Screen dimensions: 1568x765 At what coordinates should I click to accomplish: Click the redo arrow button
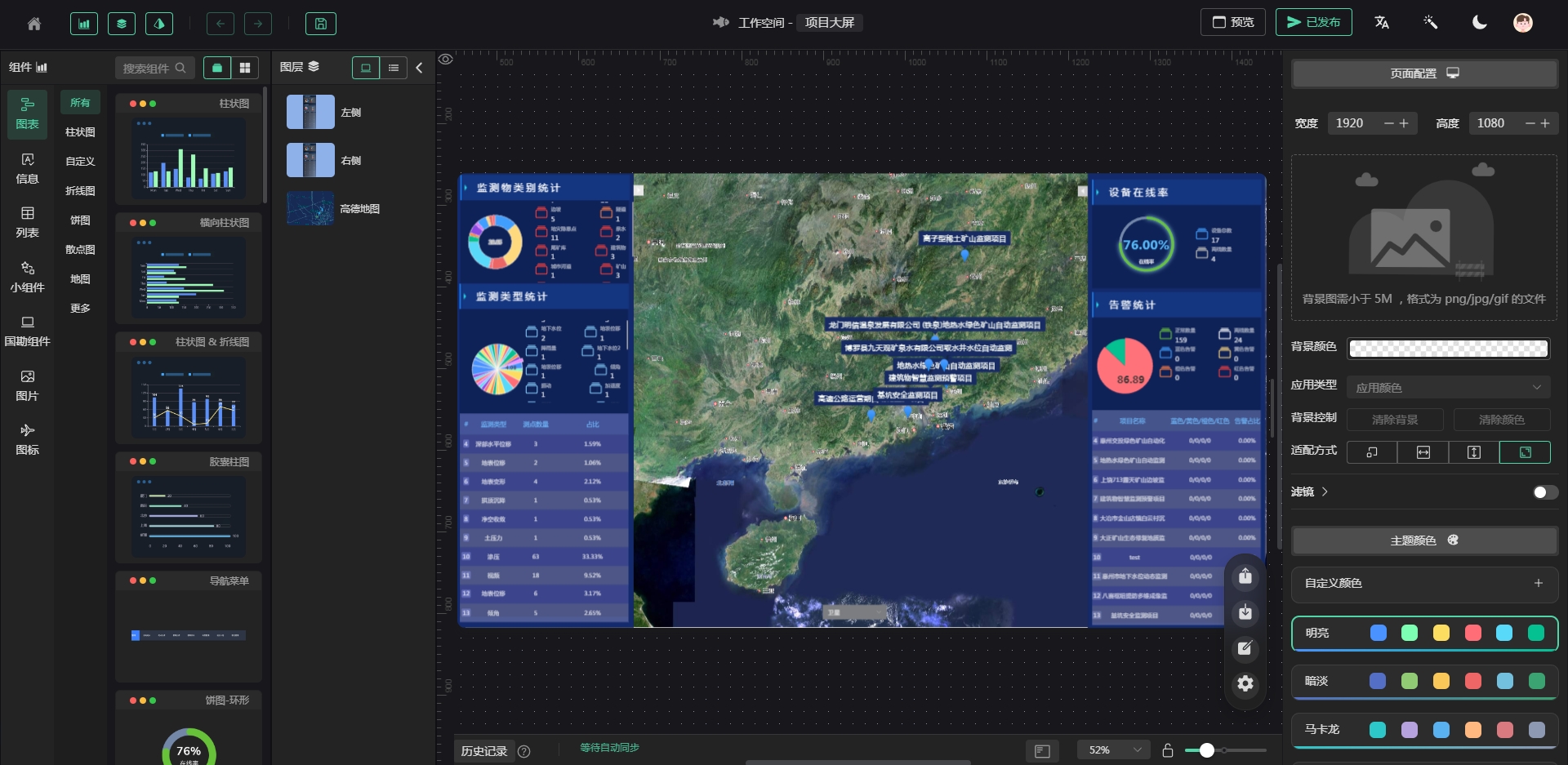pyautogui.click(x=258, y=24)
